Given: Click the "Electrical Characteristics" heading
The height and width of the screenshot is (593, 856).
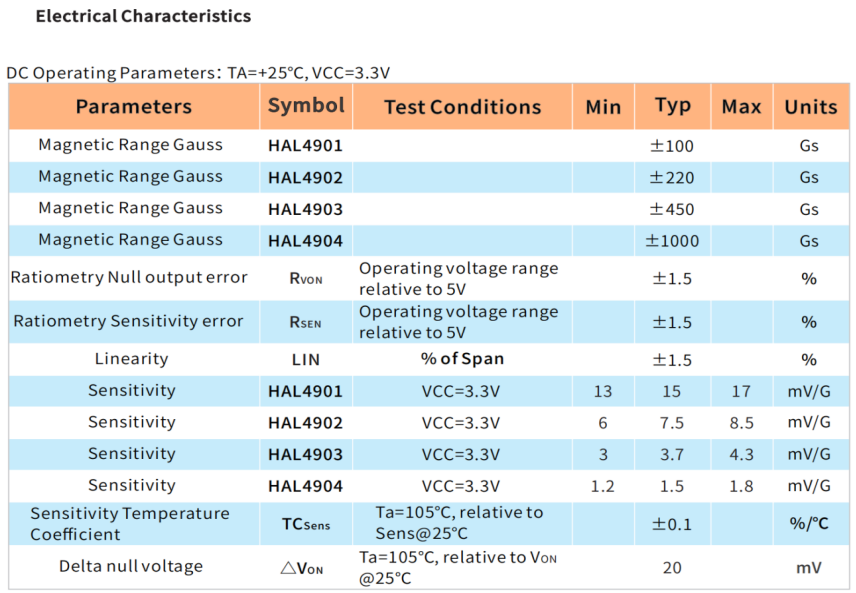Looking at the screenshot, I should (143, 16).
